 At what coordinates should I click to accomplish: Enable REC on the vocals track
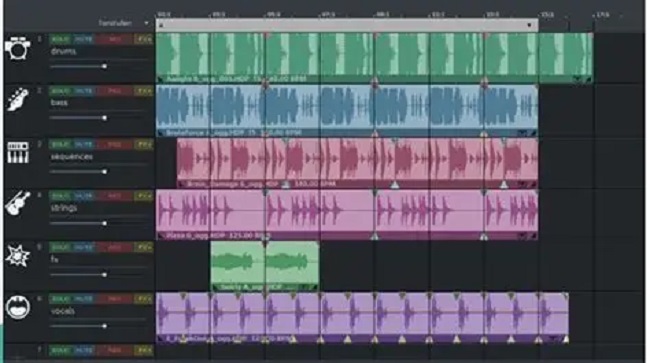114,299
